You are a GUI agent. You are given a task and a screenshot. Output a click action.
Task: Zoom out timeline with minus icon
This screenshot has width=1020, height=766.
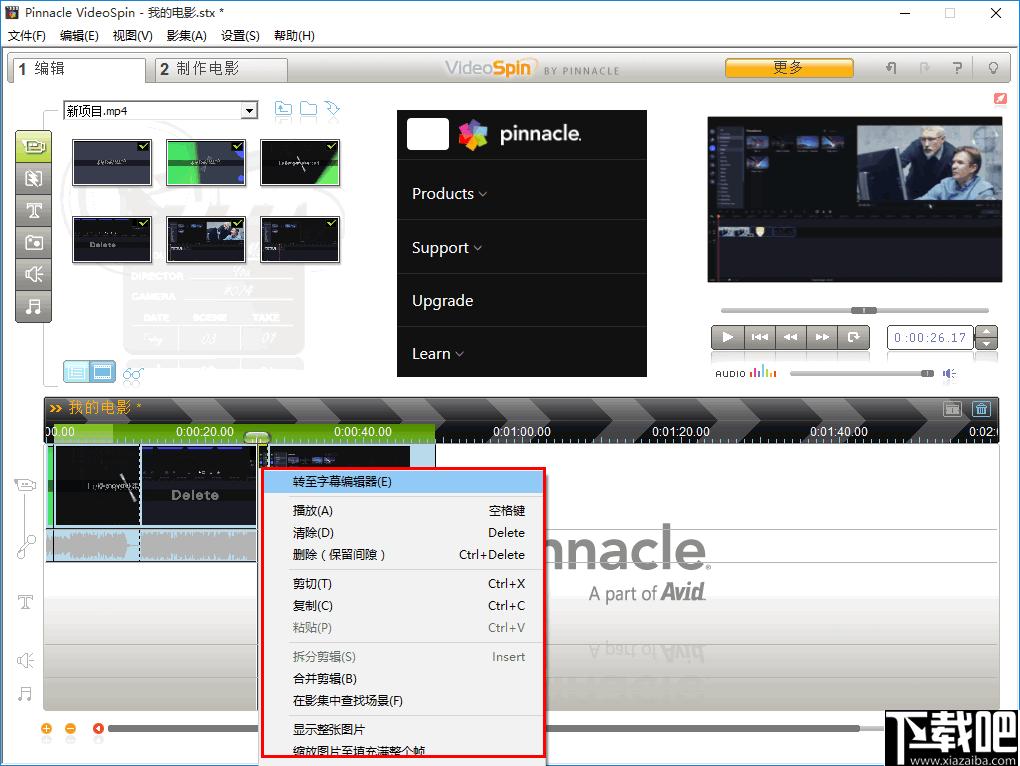70,728
